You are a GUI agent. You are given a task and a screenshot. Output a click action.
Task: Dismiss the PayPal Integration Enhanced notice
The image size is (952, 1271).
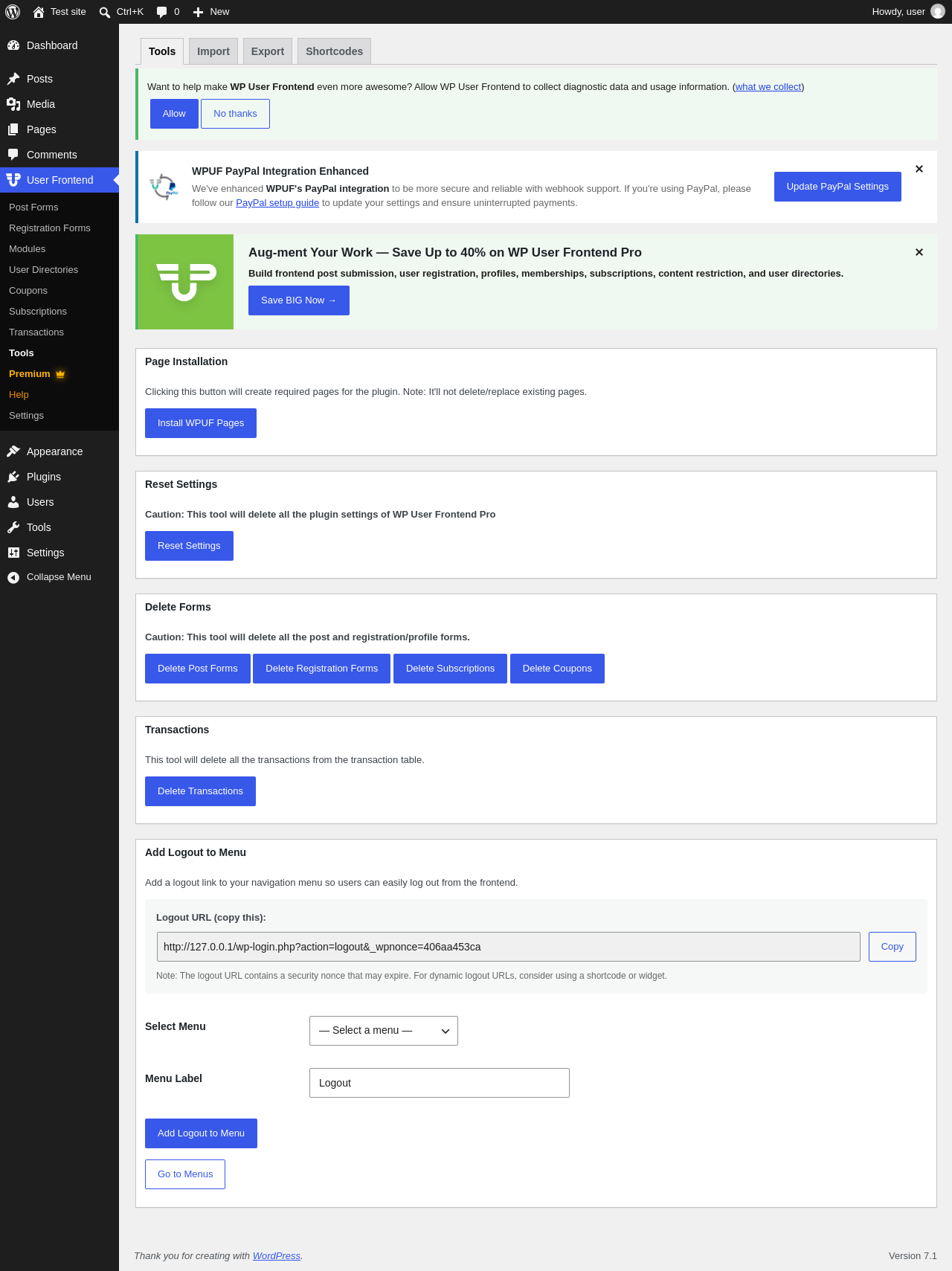pyautogui.click(x=919, y=169)
